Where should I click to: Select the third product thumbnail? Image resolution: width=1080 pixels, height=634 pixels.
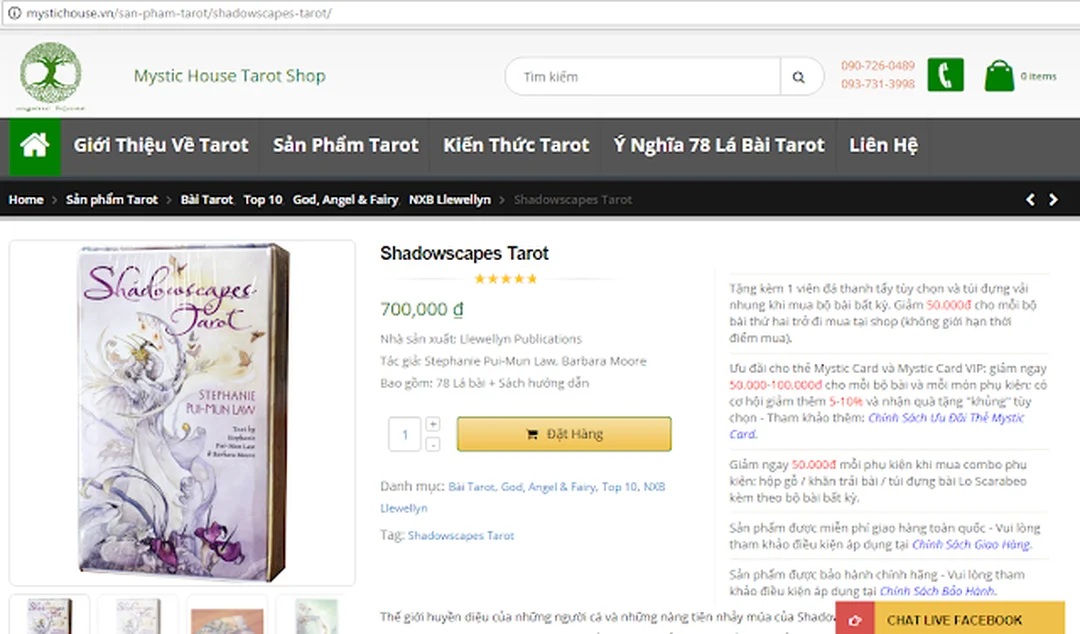click(x=227, y=615)
